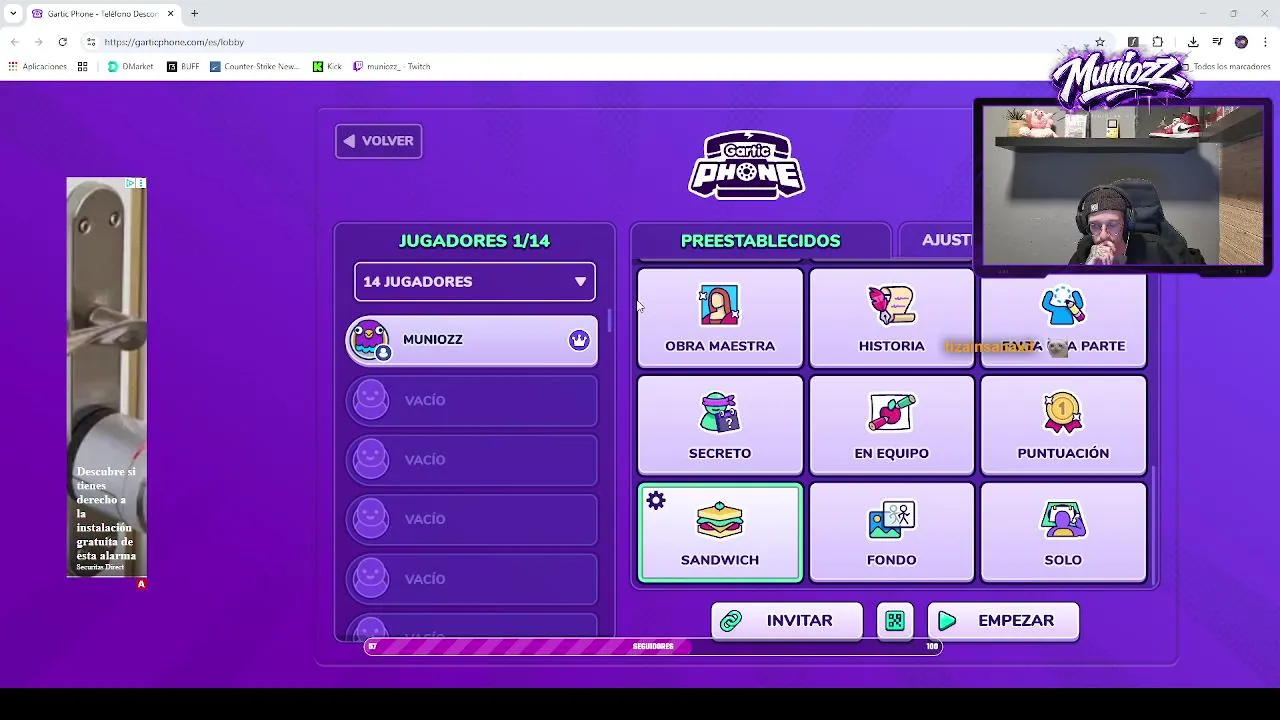
Task: Click the Gartic Phone logo
Action: [746, 164]
